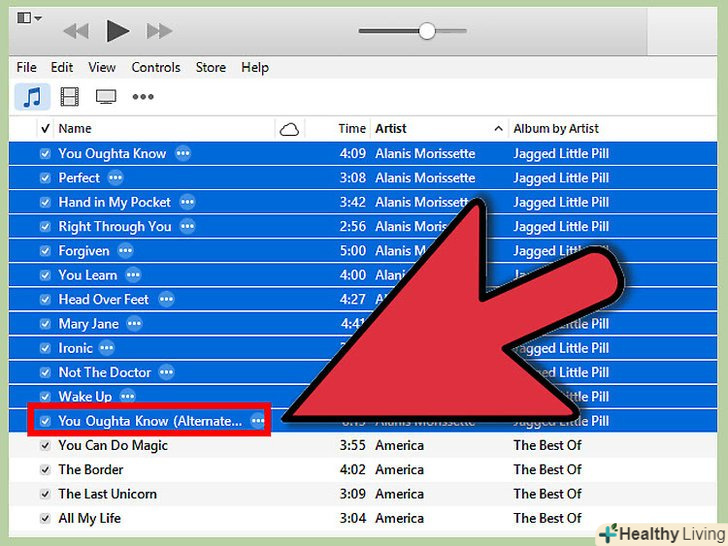Open options dots for Right Through You
Image resolution: width=728 pixels, height=546 pixels.
tap(188, 226)
